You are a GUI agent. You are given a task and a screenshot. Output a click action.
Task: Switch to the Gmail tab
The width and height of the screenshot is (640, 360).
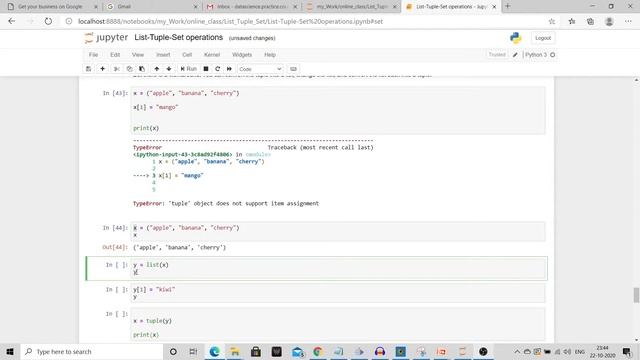[151, 7]
